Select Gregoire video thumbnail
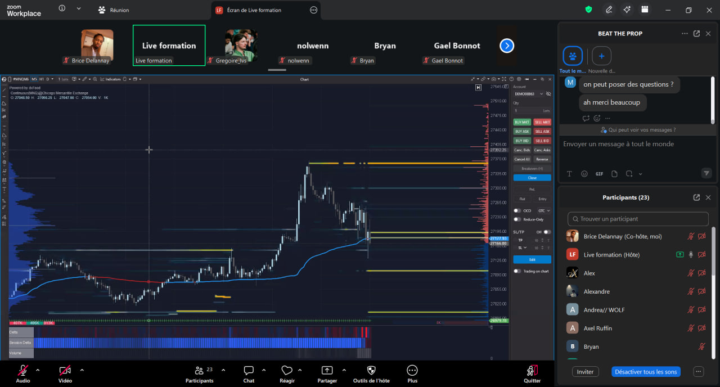The image size is (720, 387). pos(241,46)
